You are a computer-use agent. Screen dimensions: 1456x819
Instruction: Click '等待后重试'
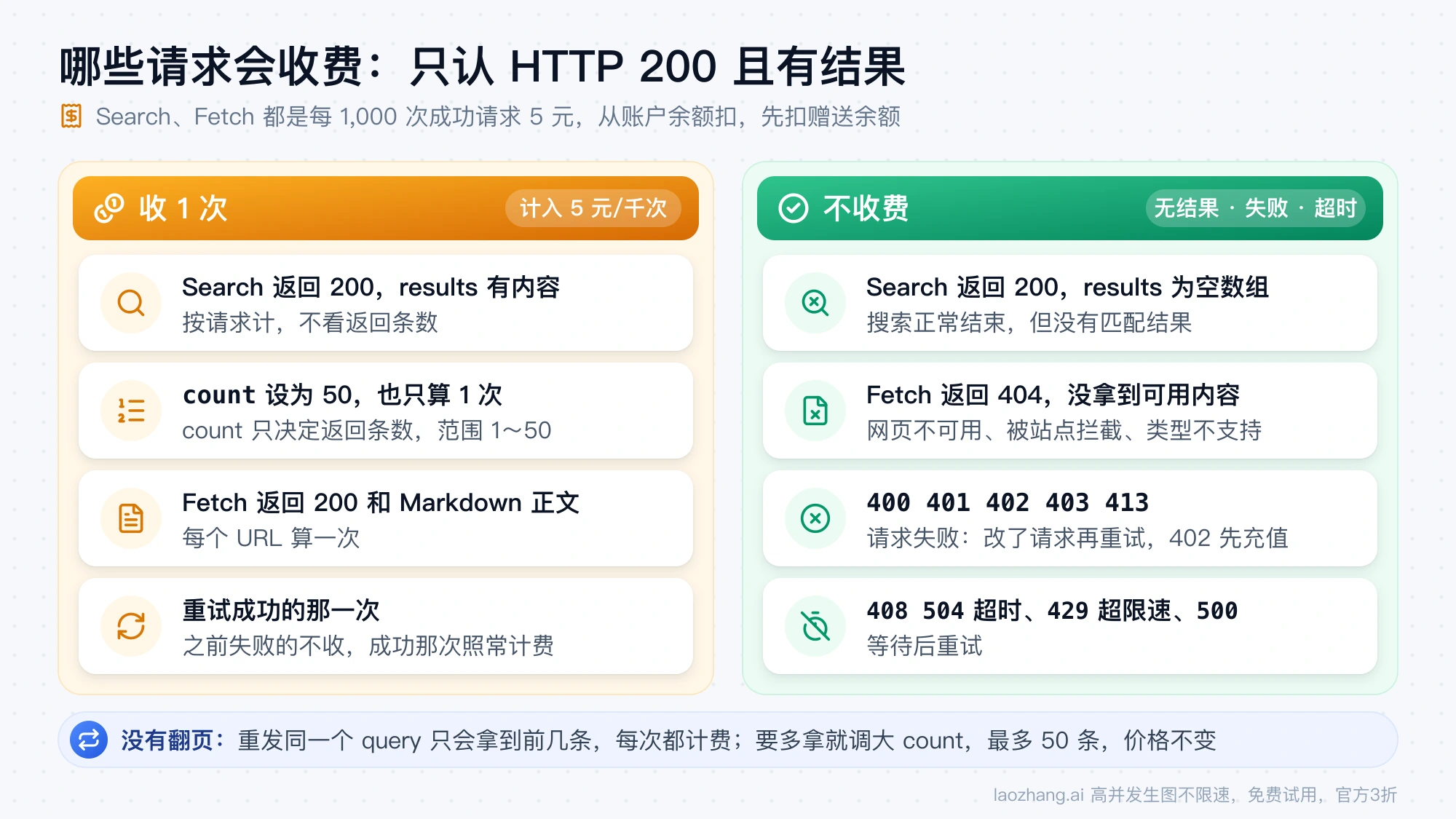pos(925,646)
